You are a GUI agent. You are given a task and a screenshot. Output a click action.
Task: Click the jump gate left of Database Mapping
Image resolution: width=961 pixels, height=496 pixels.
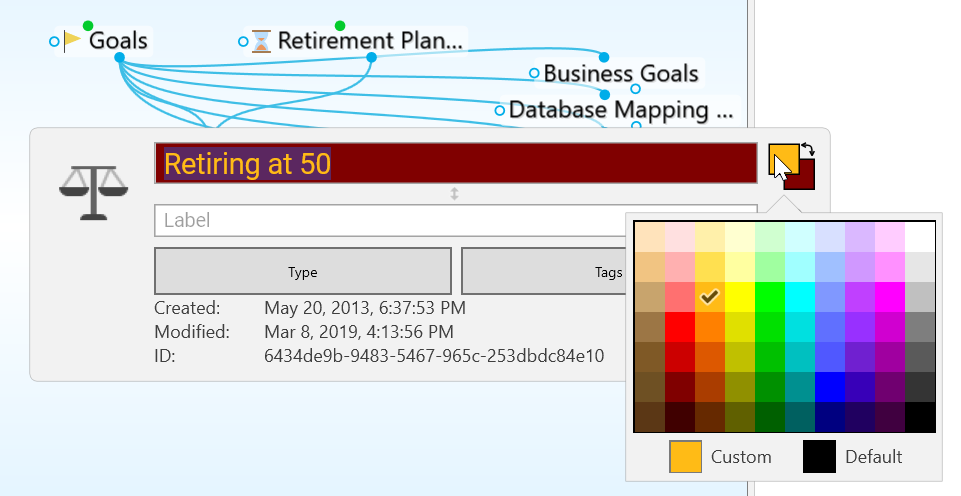coord(499,110)
